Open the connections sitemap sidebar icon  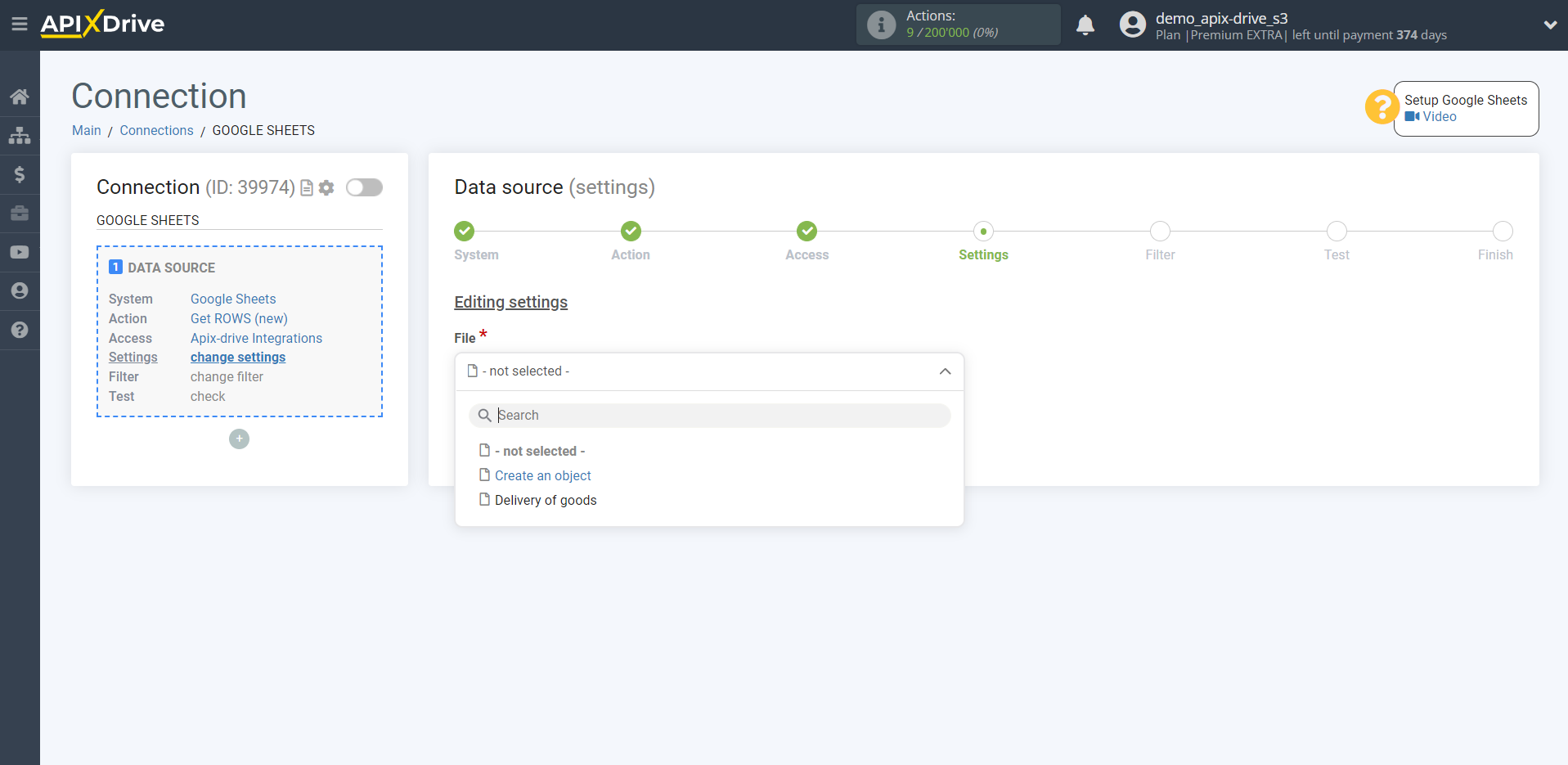click(x=20, y=135)
